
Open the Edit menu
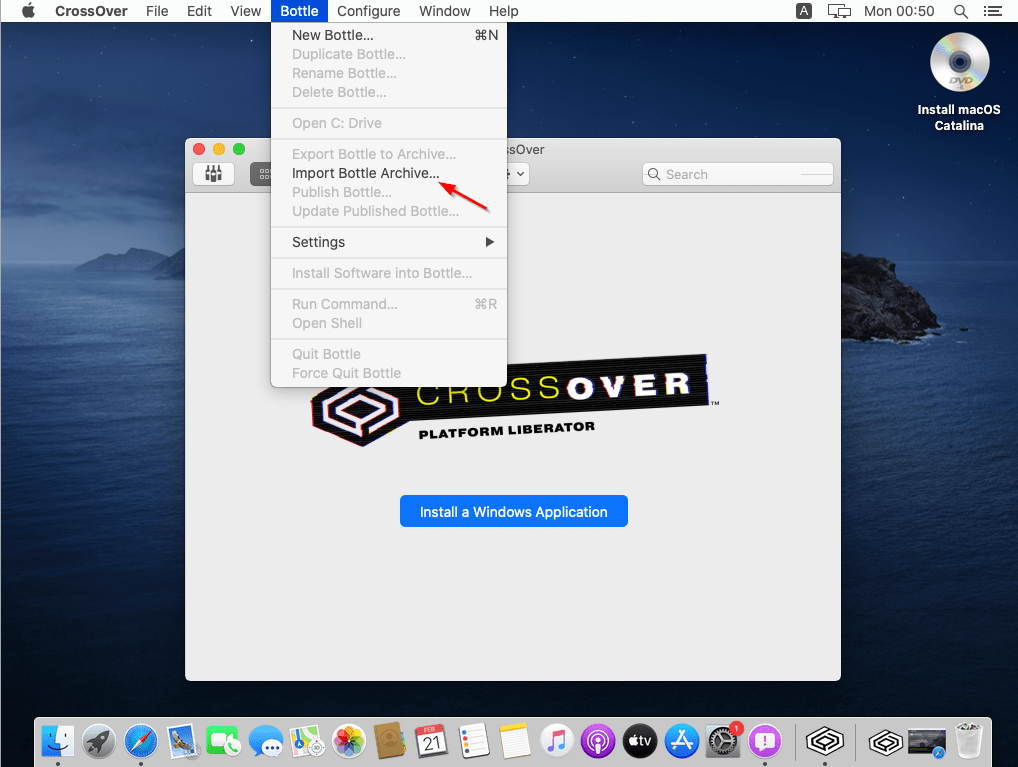coord(199,11)
